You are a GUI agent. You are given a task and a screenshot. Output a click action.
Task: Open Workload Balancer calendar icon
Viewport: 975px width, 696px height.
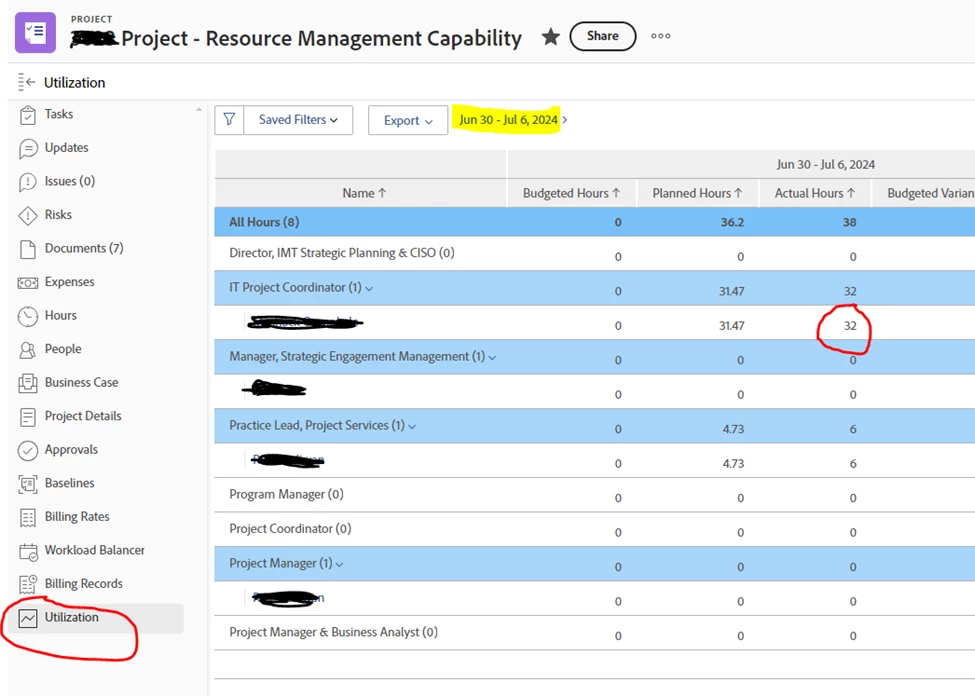[28, 551]
